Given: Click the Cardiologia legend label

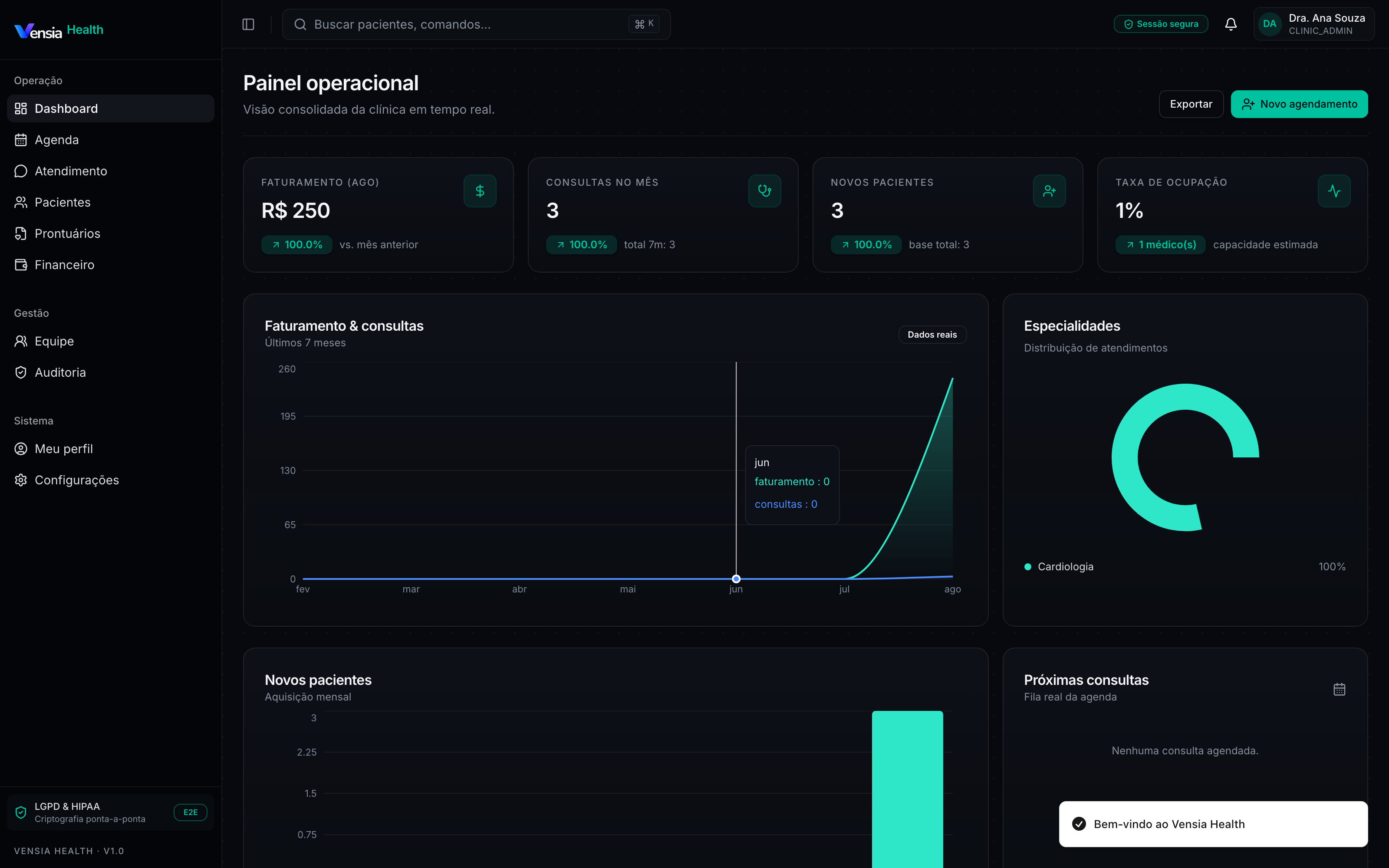Looking at the screenshot, I should (x=1065, y=567).
